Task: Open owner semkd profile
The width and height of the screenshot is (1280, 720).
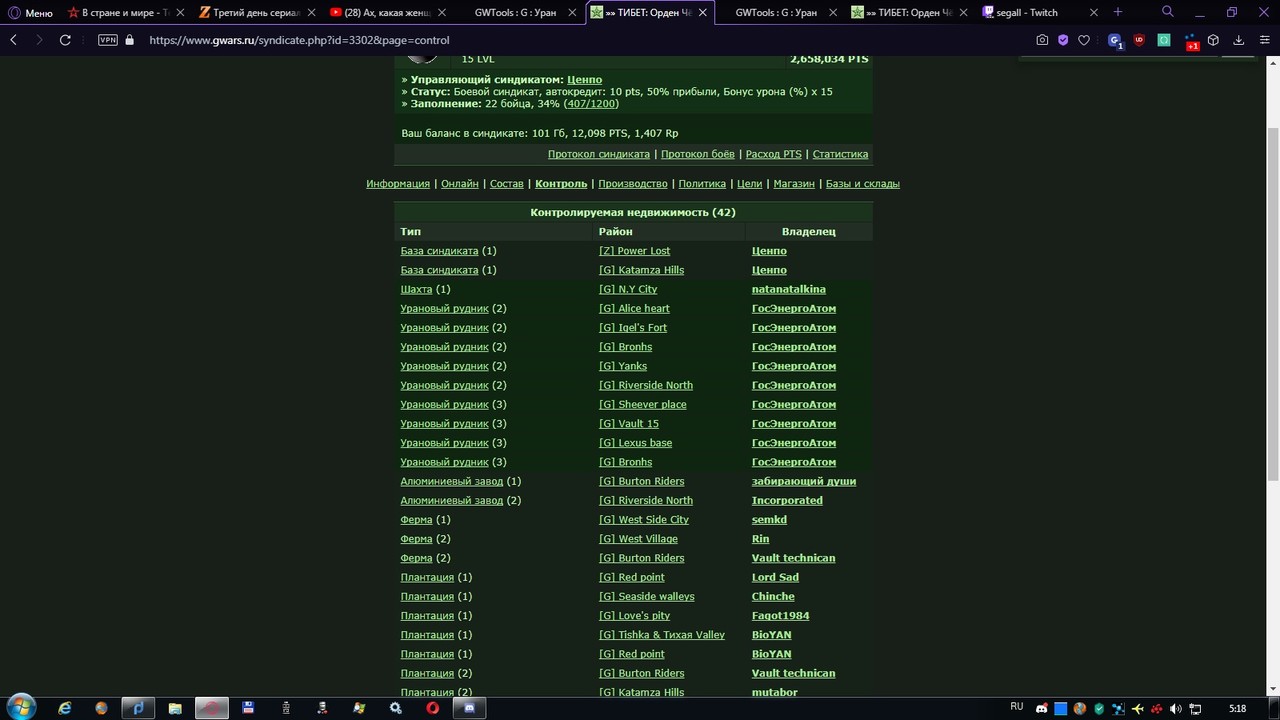Action: (769, 520)
